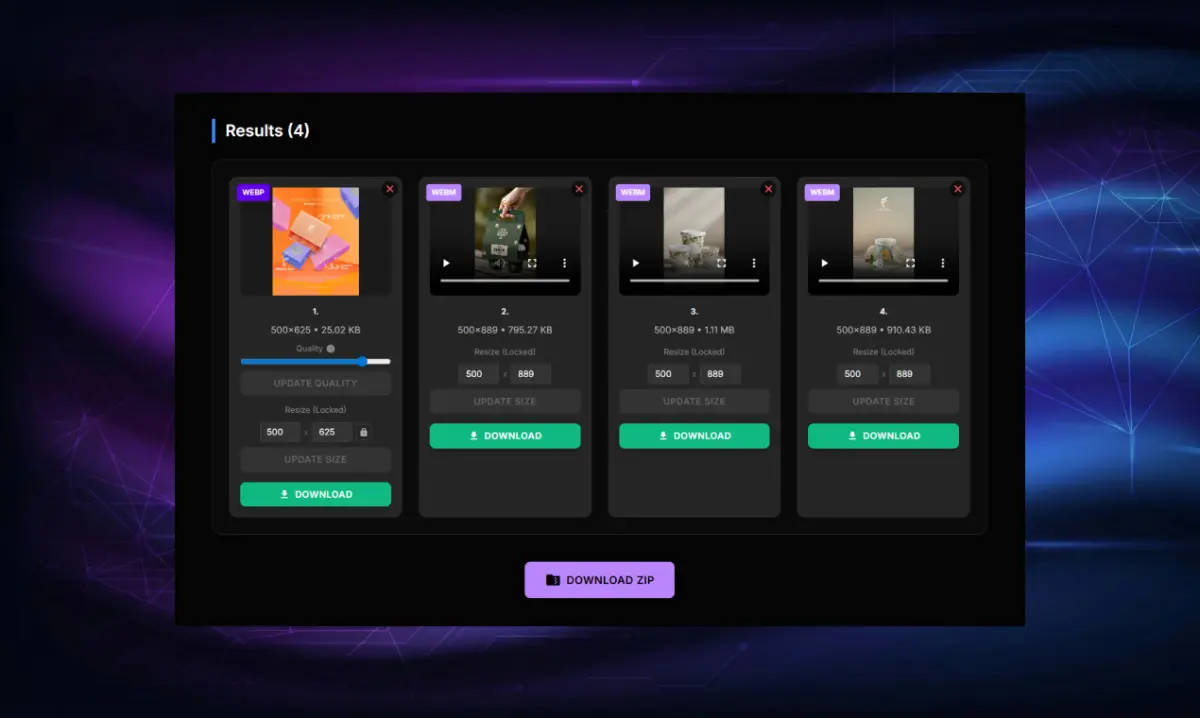The height and width of the screenshot is (718, 1200).
Task: Click the seek bar on video result 2
Action: tap(505, 279)
